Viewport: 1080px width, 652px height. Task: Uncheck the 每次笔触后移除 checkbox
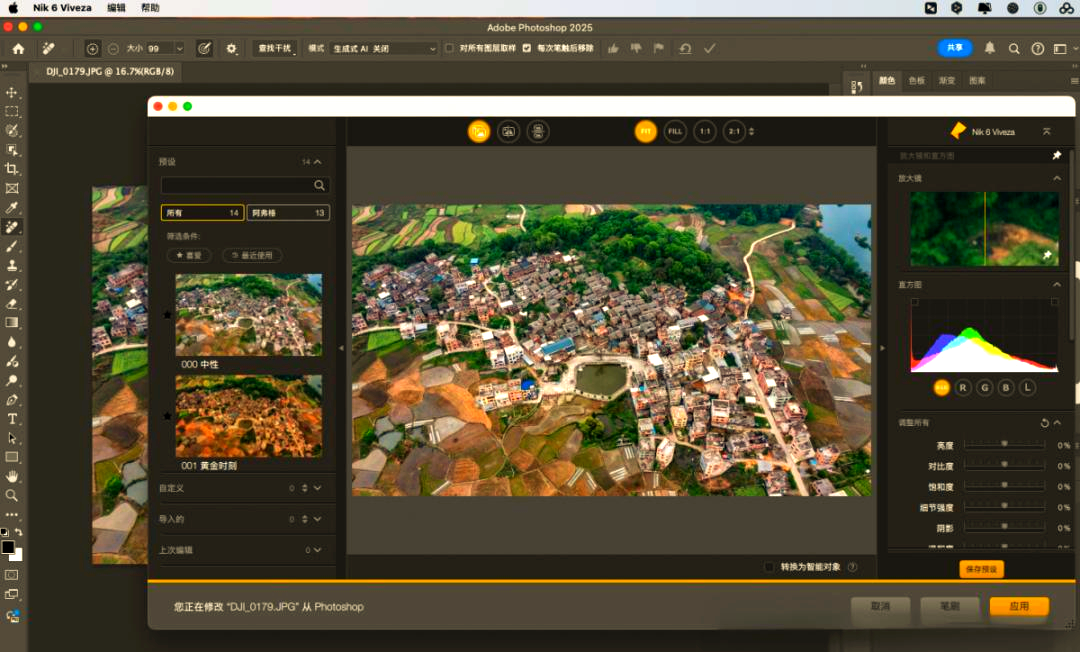pos(527,48)
